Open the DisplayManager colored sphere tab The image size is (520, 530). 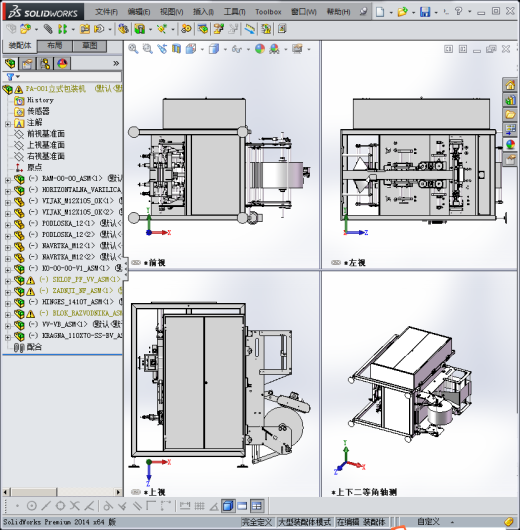(62, 64)
